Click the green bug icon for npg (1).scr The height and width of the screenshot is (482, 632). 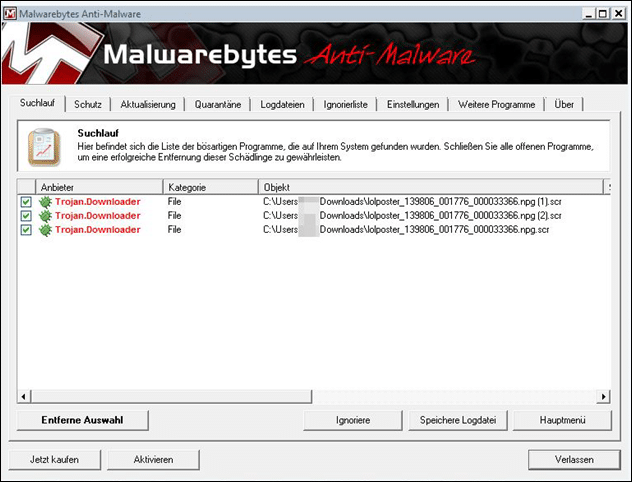pyautogui.click(x=45, y=202)
